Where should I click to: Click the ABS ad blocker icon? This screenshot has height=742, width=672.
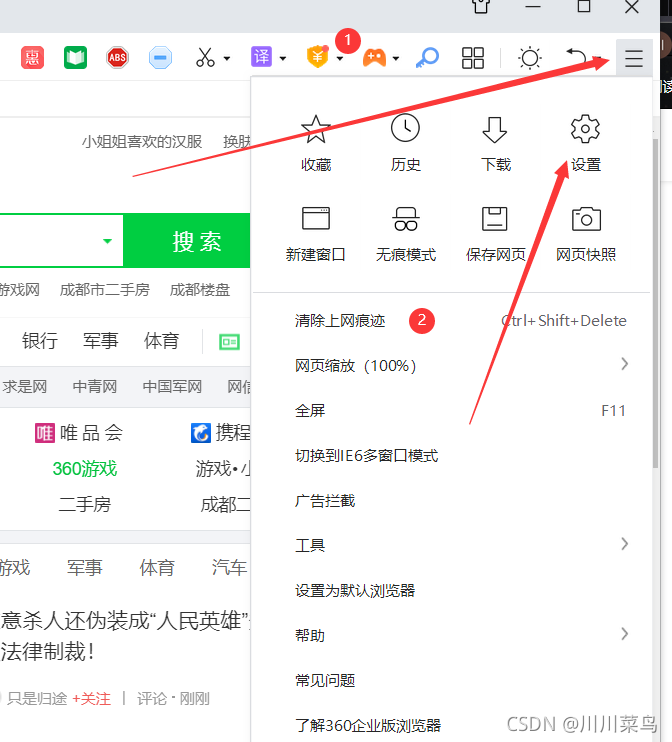[x=117, y=58]
